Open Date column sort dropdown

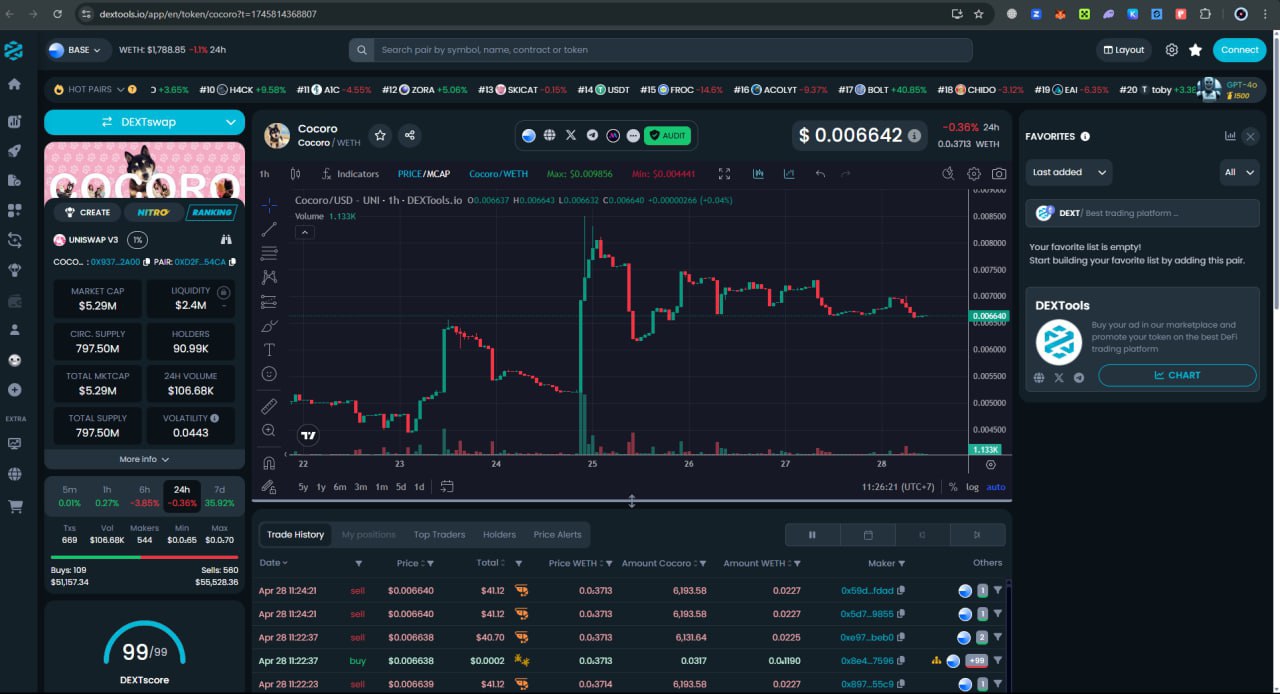[274, 563]
